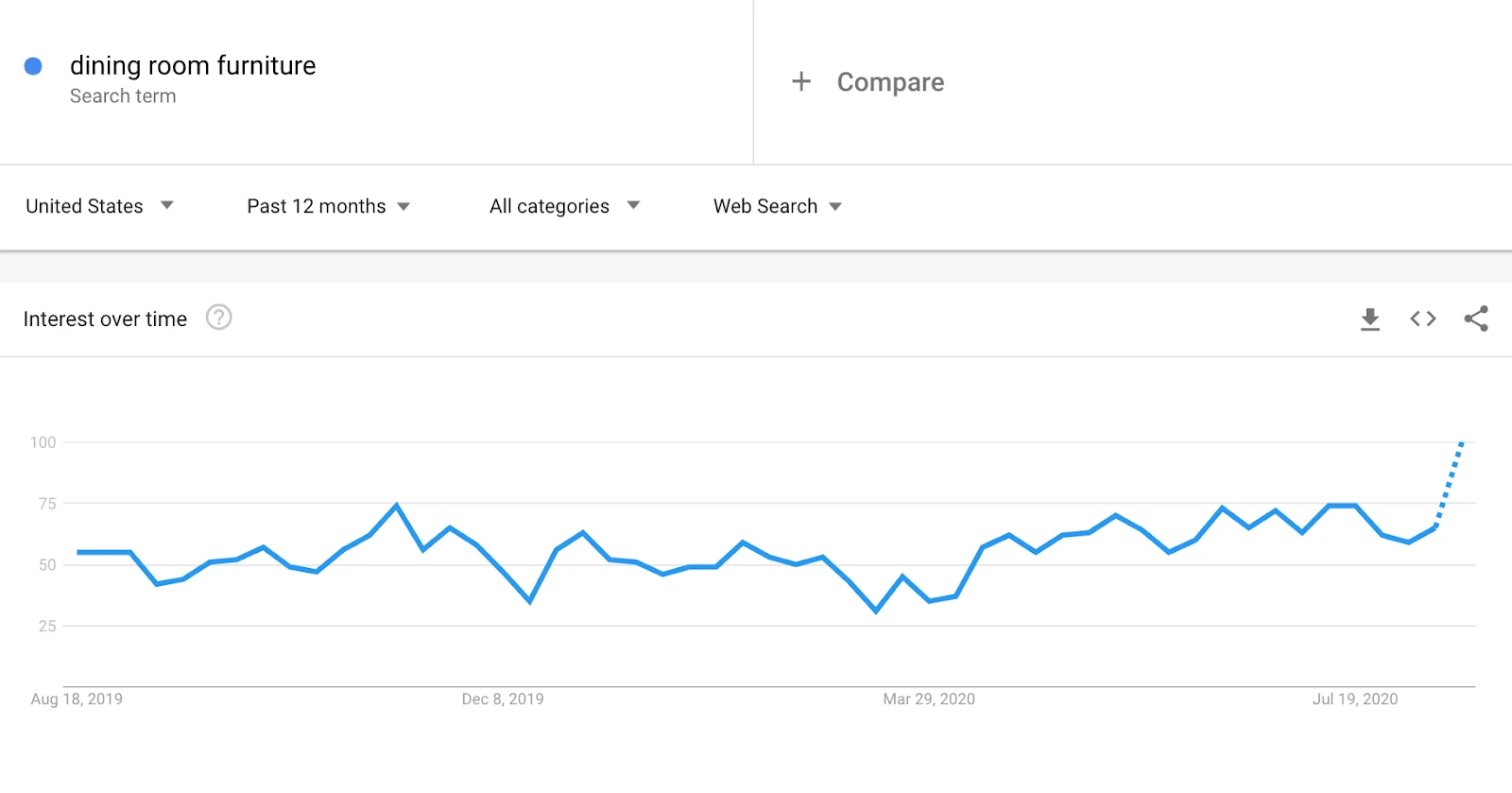Change the Web Search type dropdown
1512x793 pixels.
[x=777, y=206]
